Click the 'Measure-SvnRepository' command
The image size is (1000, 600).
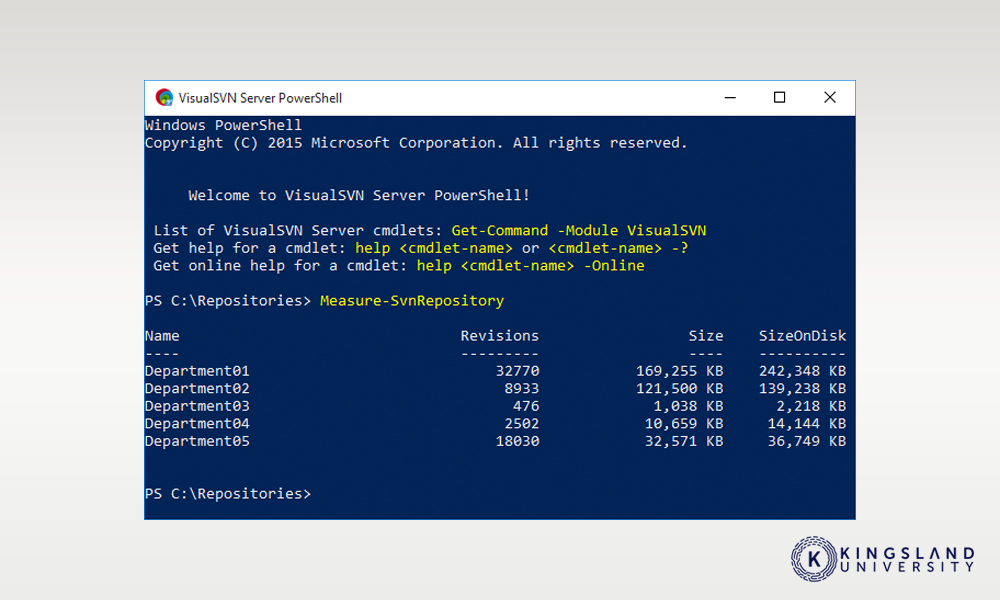[x=412, y=300]
